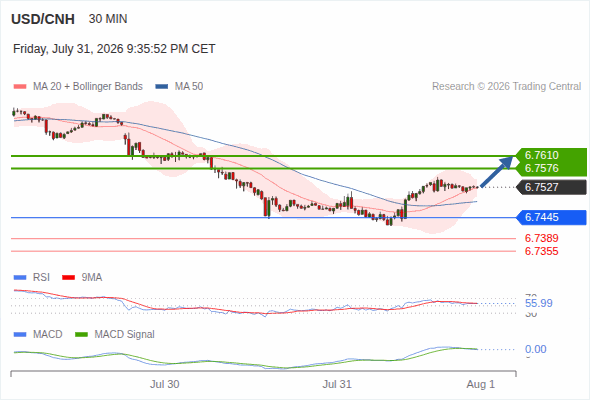The image size is (590, 400).
Task: Click the red 9MA legend marker
Action: coord(68,278)
